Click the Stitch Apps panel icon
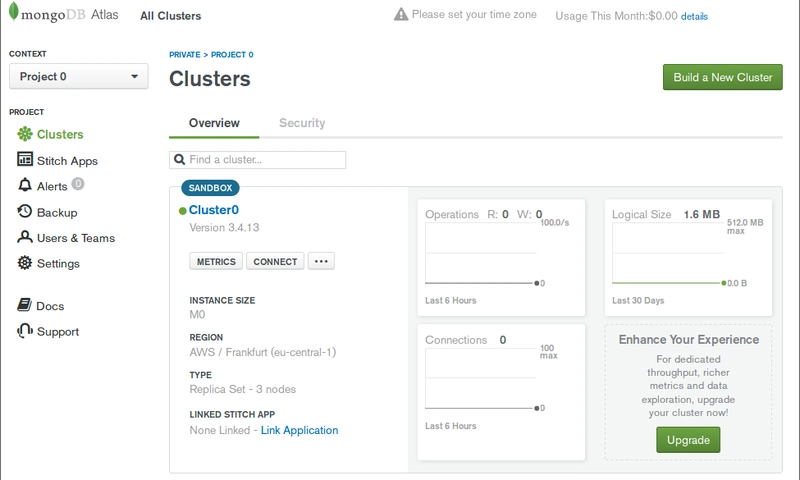Screen dimensions: 800x480 24,159
